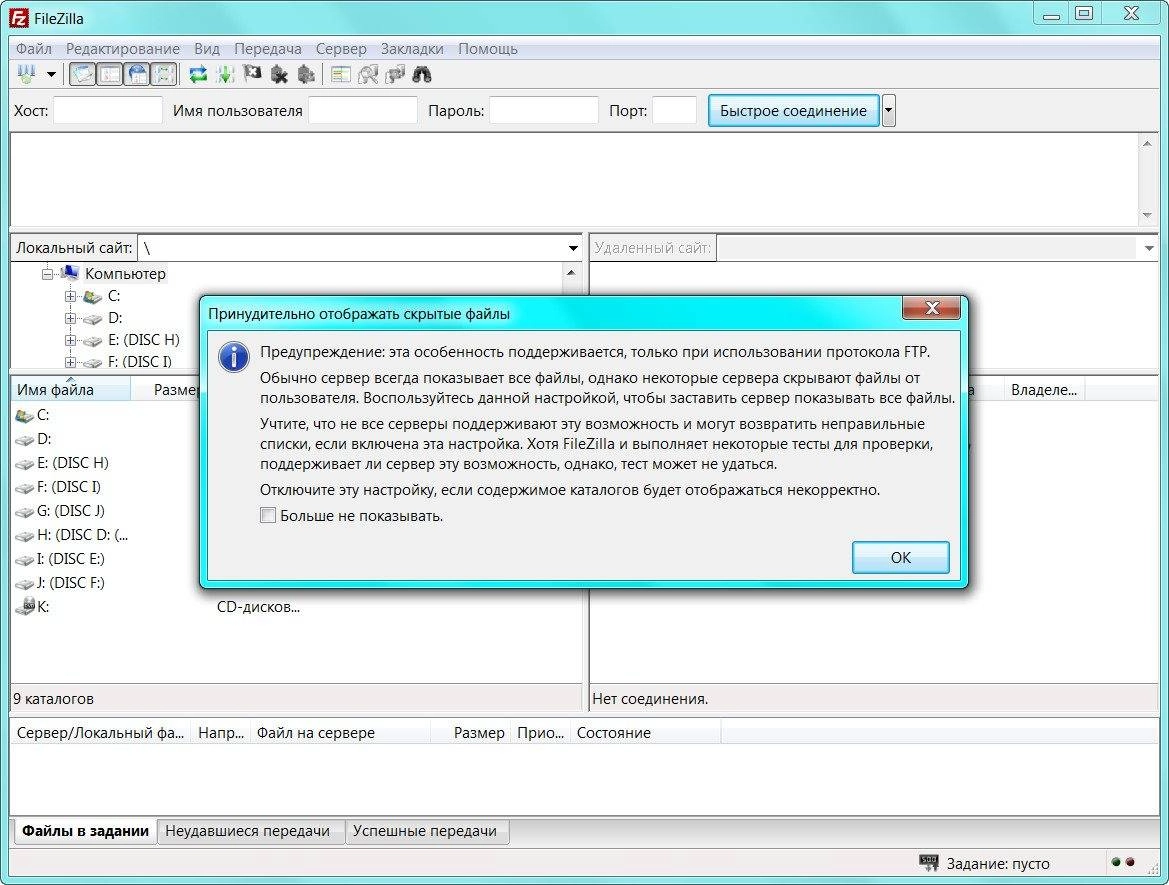Toggle transfer queue display icon

[164, 75]
